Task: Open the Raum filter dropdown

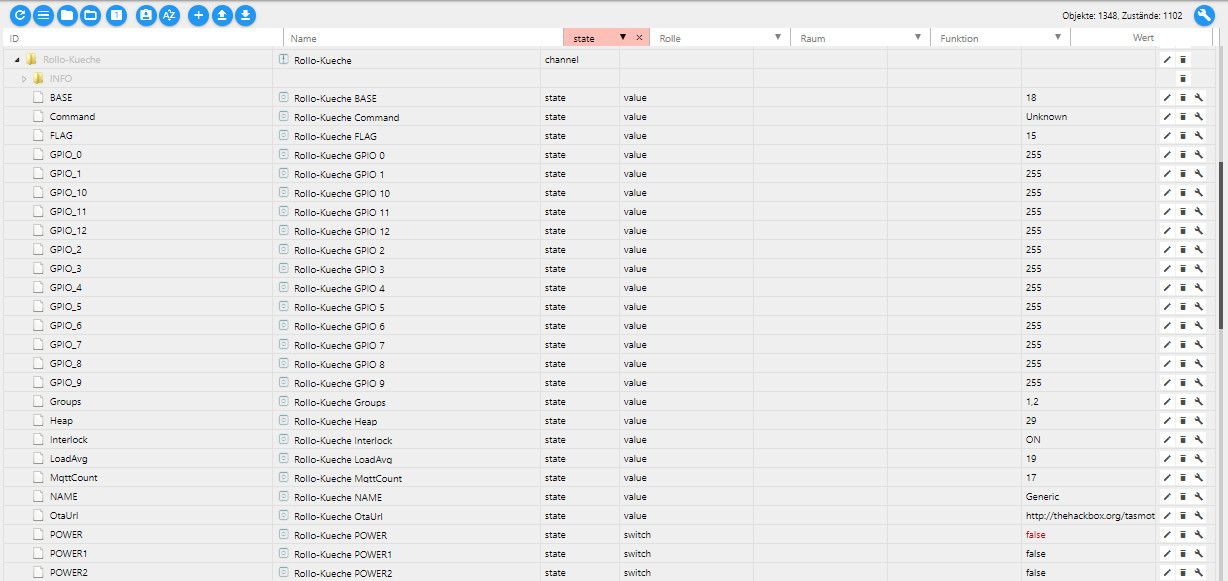Action: (x=918, y=37)
